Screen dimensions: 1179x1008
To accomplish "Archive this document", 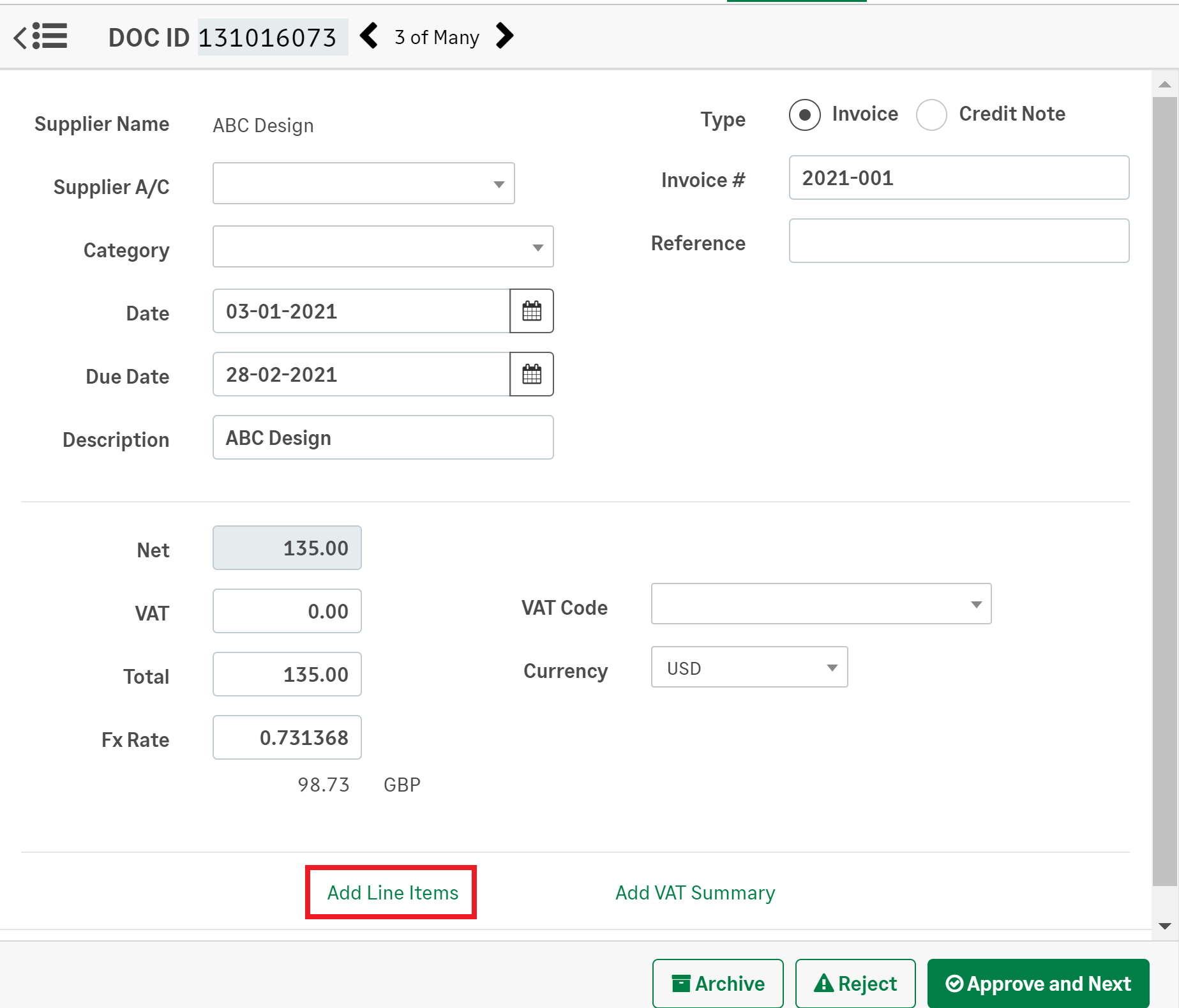I will point(717,984).
